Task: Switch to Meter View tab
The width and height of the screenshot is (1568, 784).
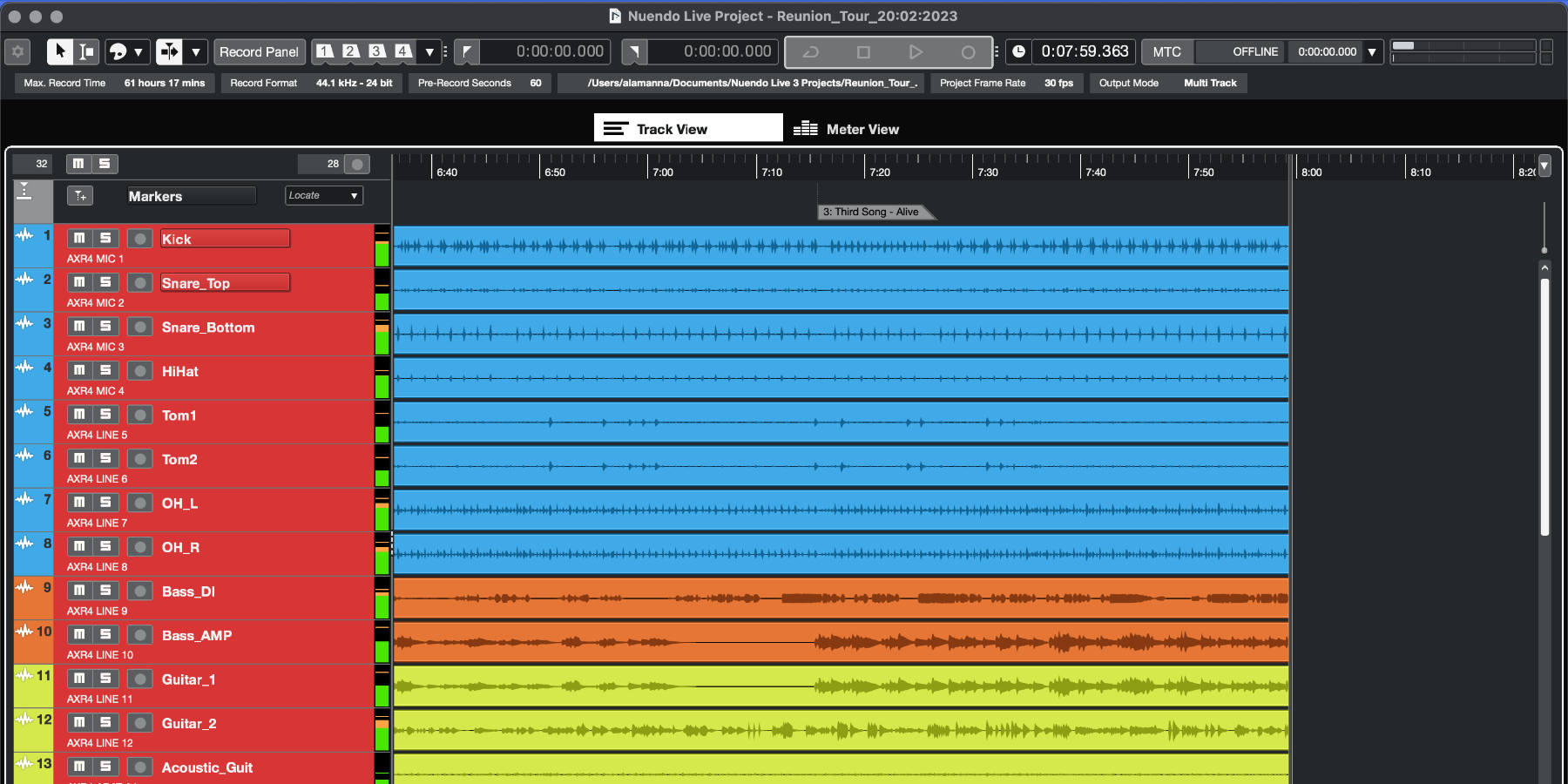Action: coord(846,129)
